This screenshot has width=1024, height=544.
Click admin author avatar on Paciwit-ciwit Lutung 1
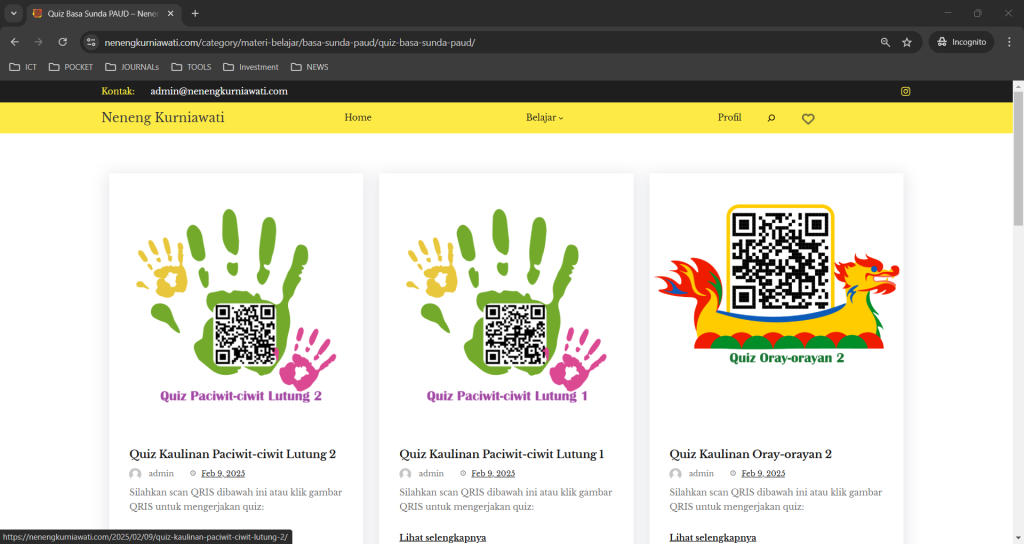[x=406, y=473]
